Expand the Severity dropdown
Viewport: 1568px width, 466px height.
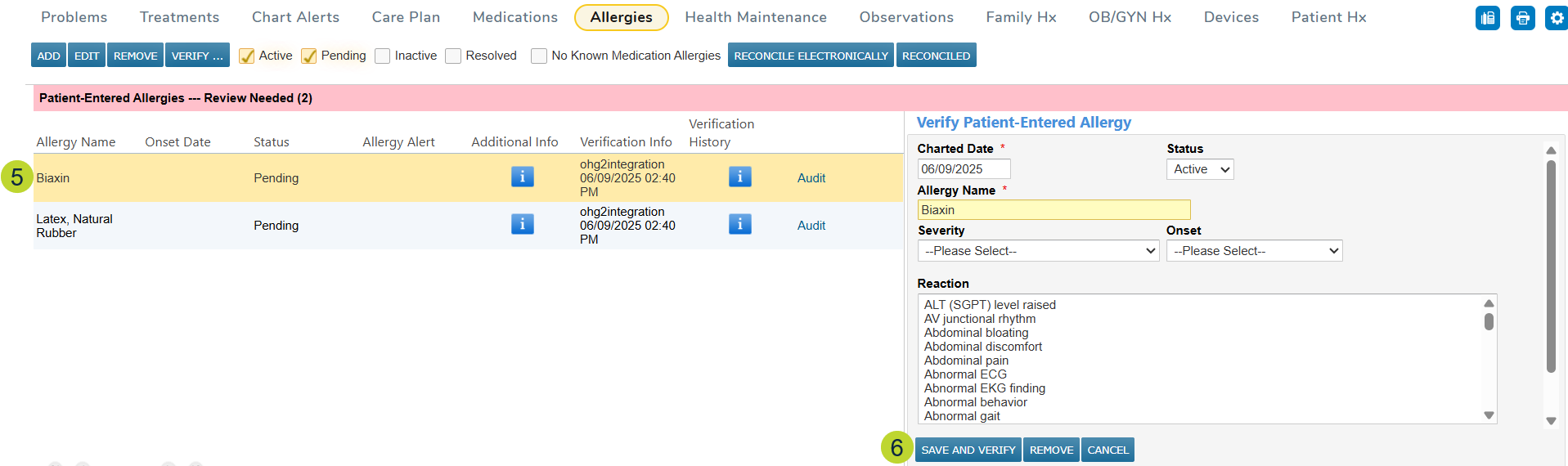1037,251
